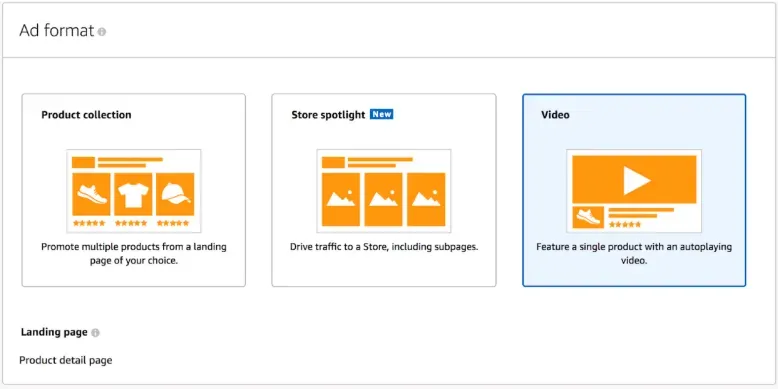Click the small shoe icon in Video illustration
Image resolution: width=778 pixels, height=389 pixels.
pos(588,217)
